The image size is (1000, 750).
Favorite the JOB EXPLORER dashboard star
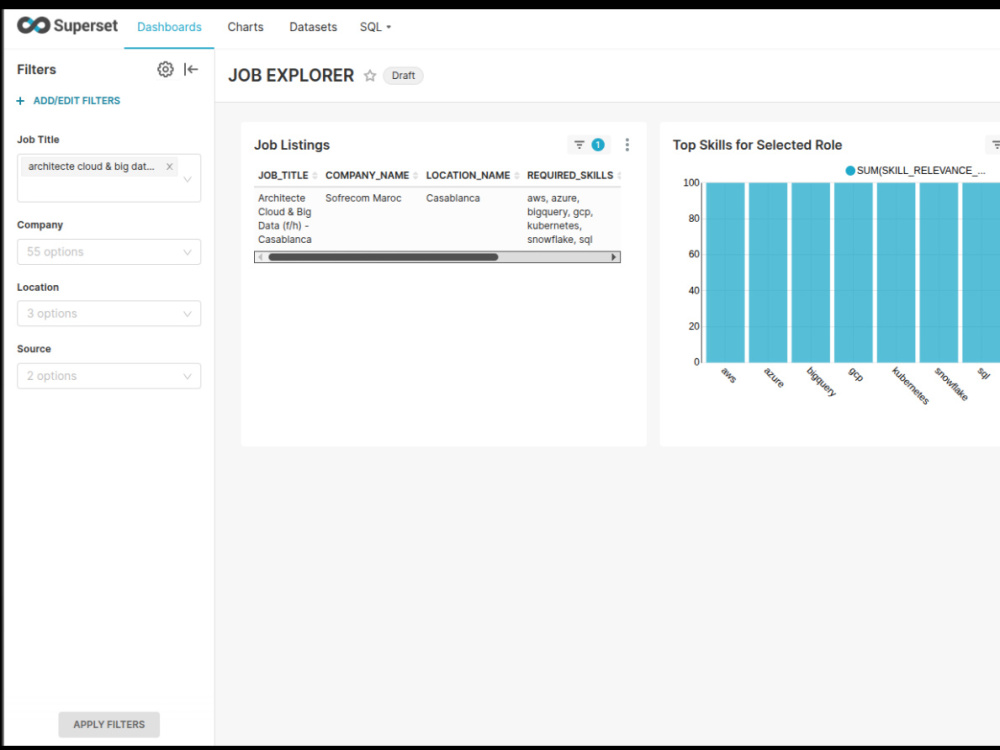[x=370, y=75]
